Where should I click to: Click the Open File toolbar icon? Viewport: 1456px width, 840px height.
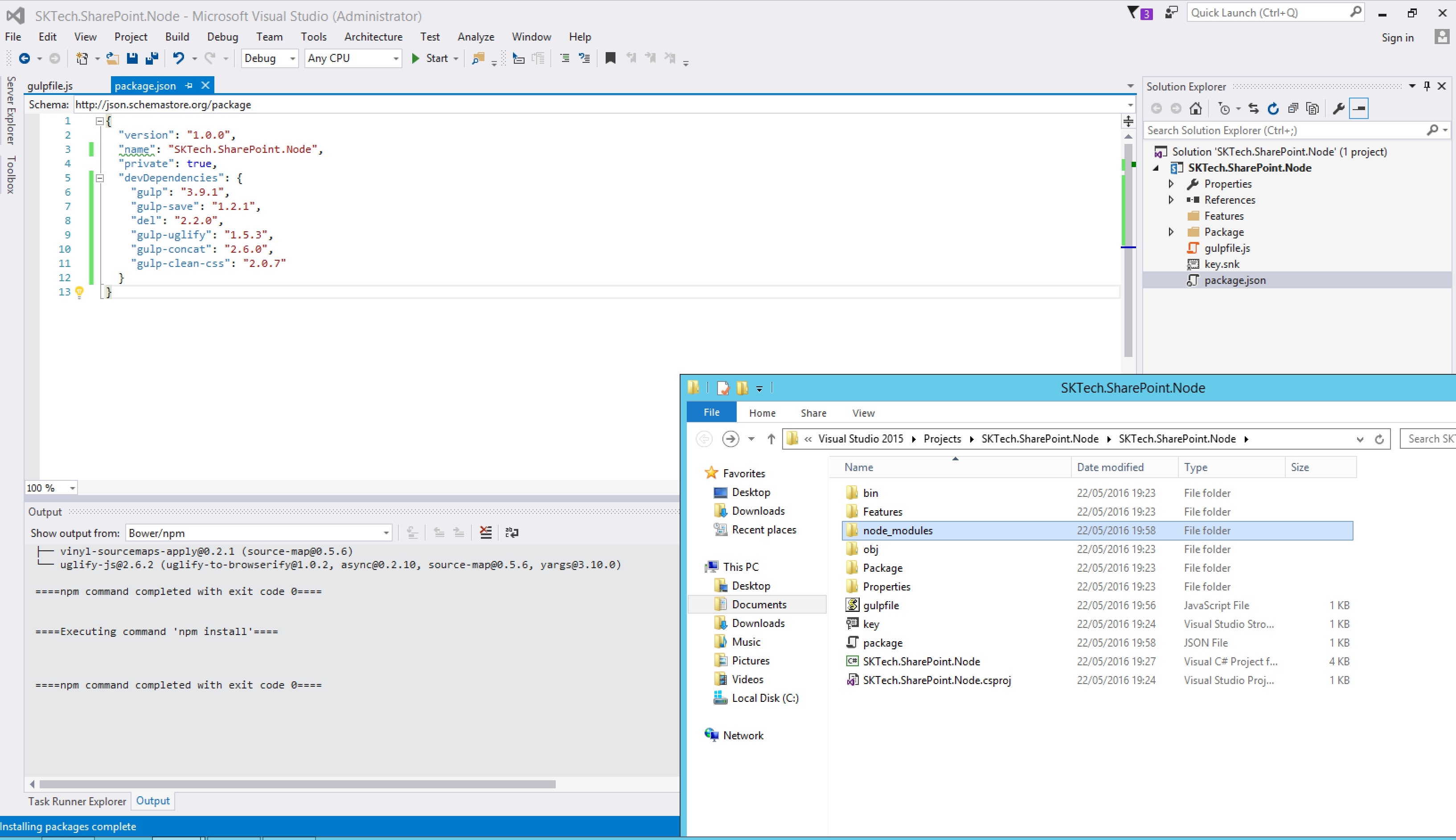112,58
